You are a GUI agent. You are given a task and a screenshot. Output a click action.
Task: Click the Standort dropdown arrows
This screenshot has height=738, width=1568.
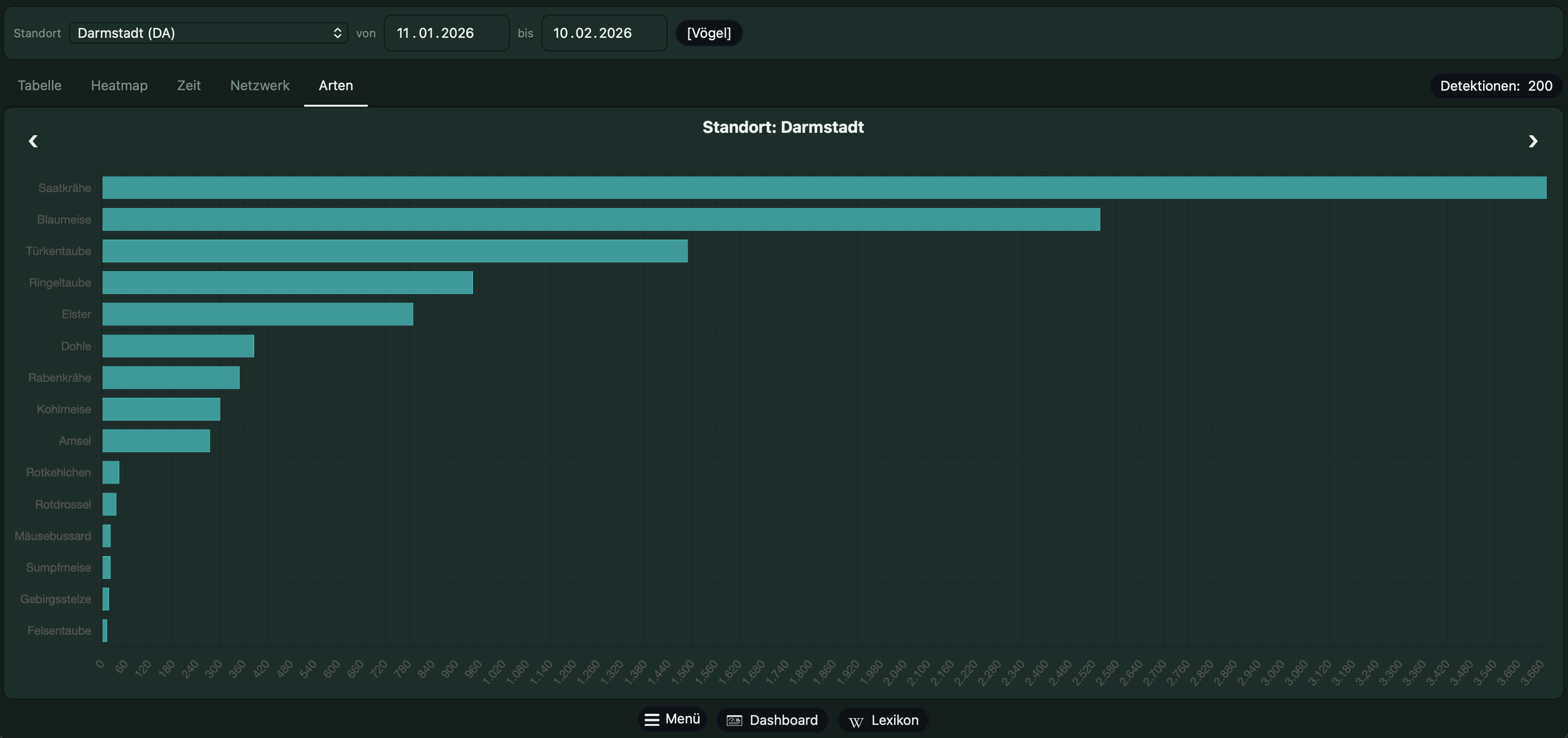pos(337,33)
